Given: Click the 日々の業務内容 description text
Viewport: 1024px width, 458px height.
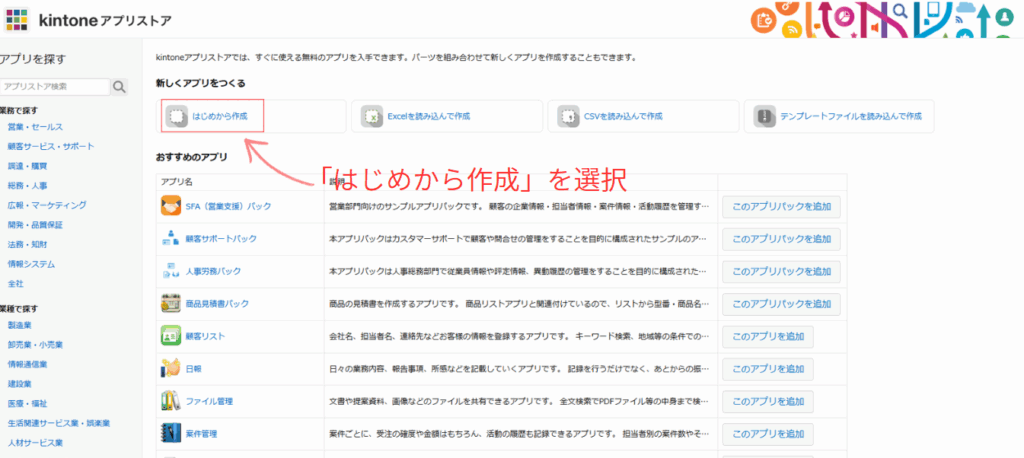Looking at the screenshot, I should 519,368.
